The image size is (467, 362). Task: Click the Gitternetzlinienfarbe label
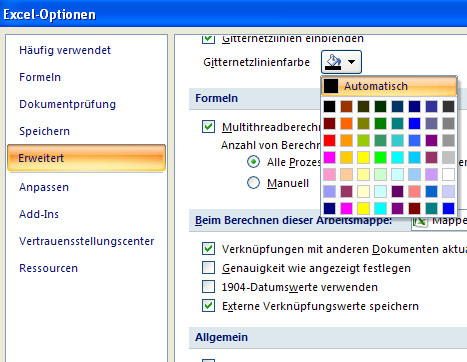coord(256,62)
